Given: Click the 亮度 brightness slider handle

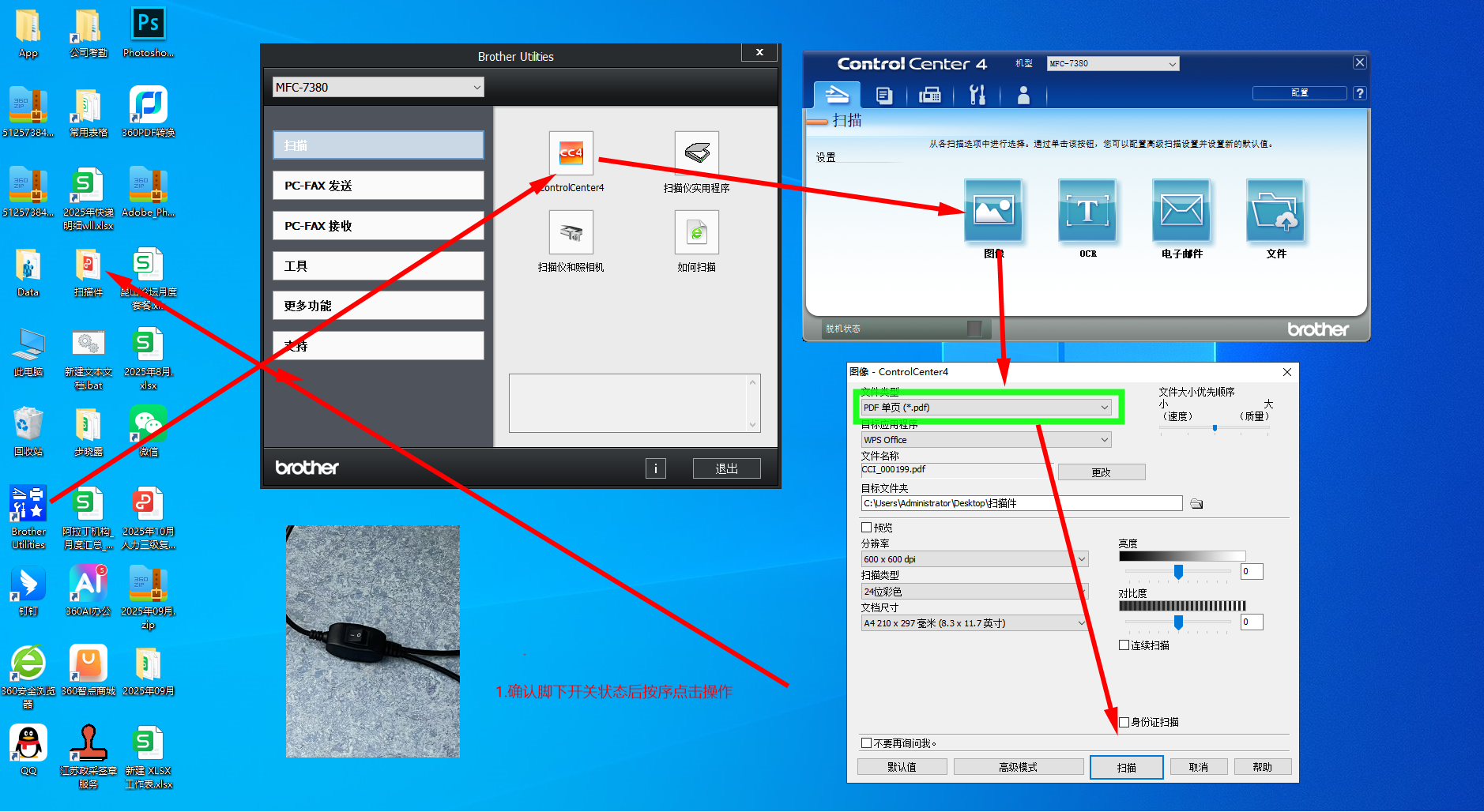Looking at the screenshot, I should [1178, 572].
